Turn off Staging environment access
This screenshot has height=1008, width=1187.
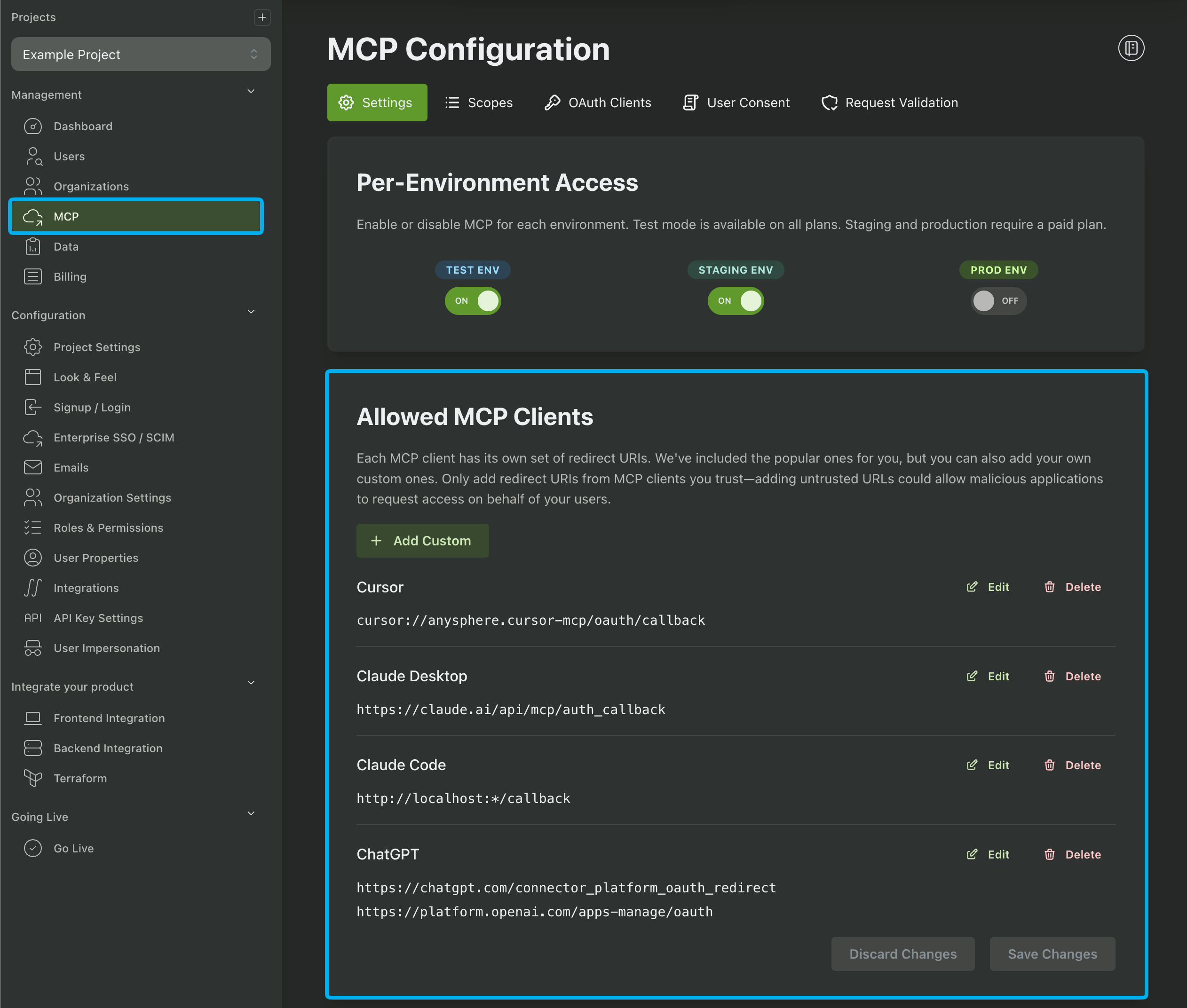[736, 301]
